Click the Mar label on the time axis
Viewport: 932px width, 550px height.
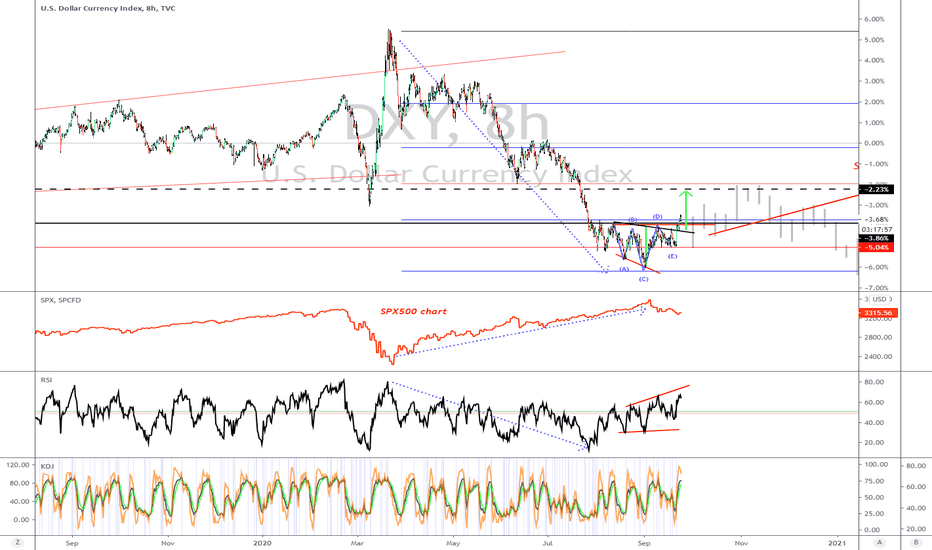tap(357, 543)
